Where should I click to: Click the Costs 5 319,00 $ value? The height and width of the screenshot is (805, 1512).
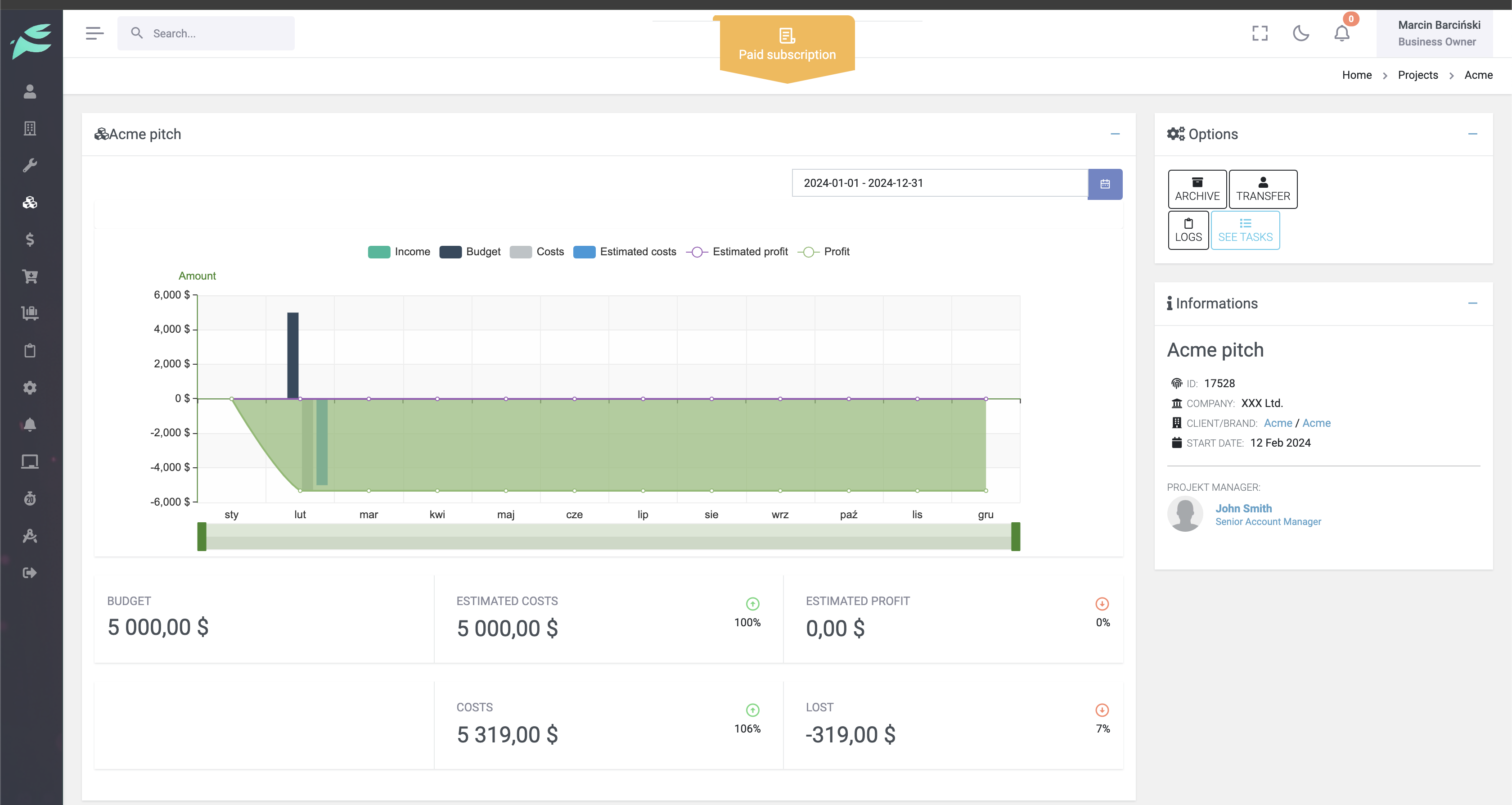pyautogui.click(x=507, y=735)
